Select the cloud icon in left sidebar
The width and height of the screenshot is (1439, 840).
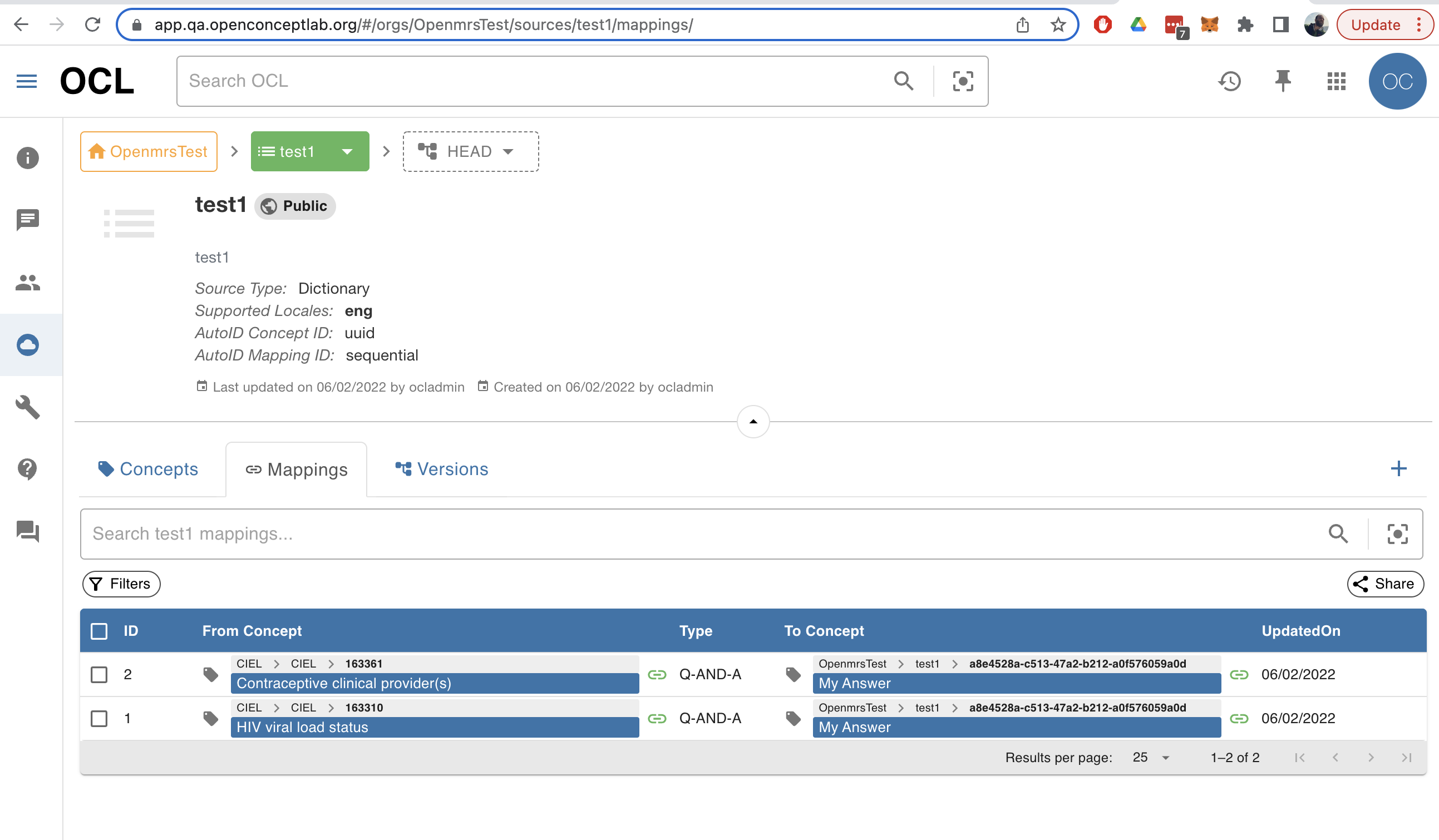27,345
